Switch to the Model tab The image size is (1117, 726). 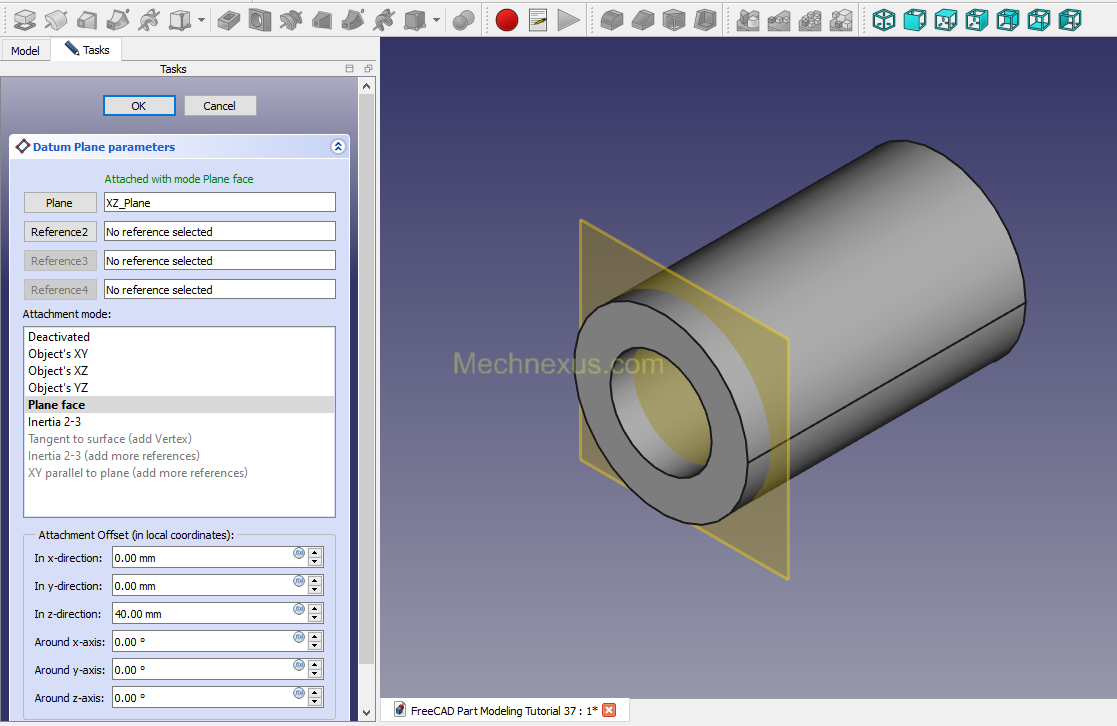[25, 50]
